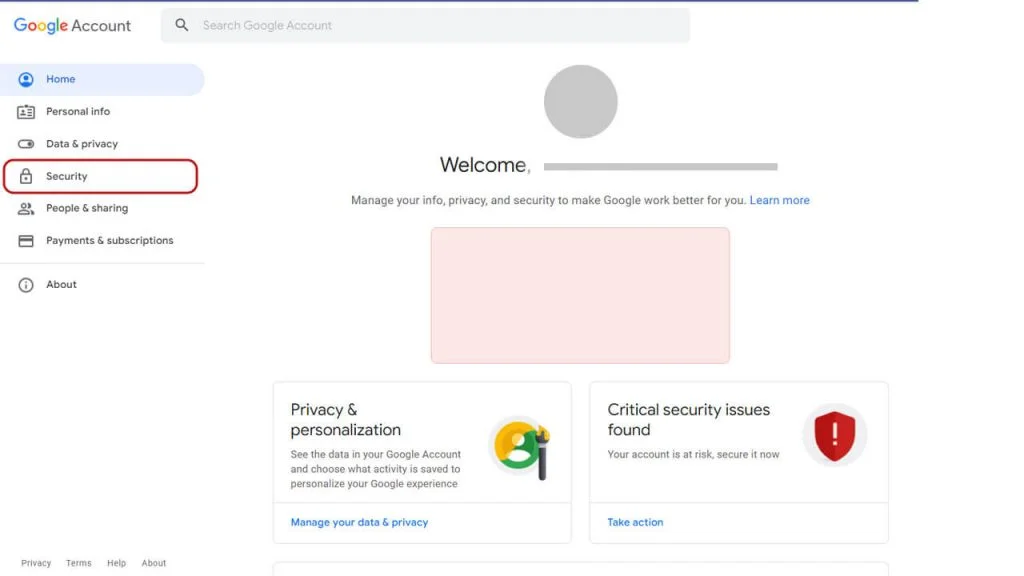Click Manage your data & privacy

359,522
